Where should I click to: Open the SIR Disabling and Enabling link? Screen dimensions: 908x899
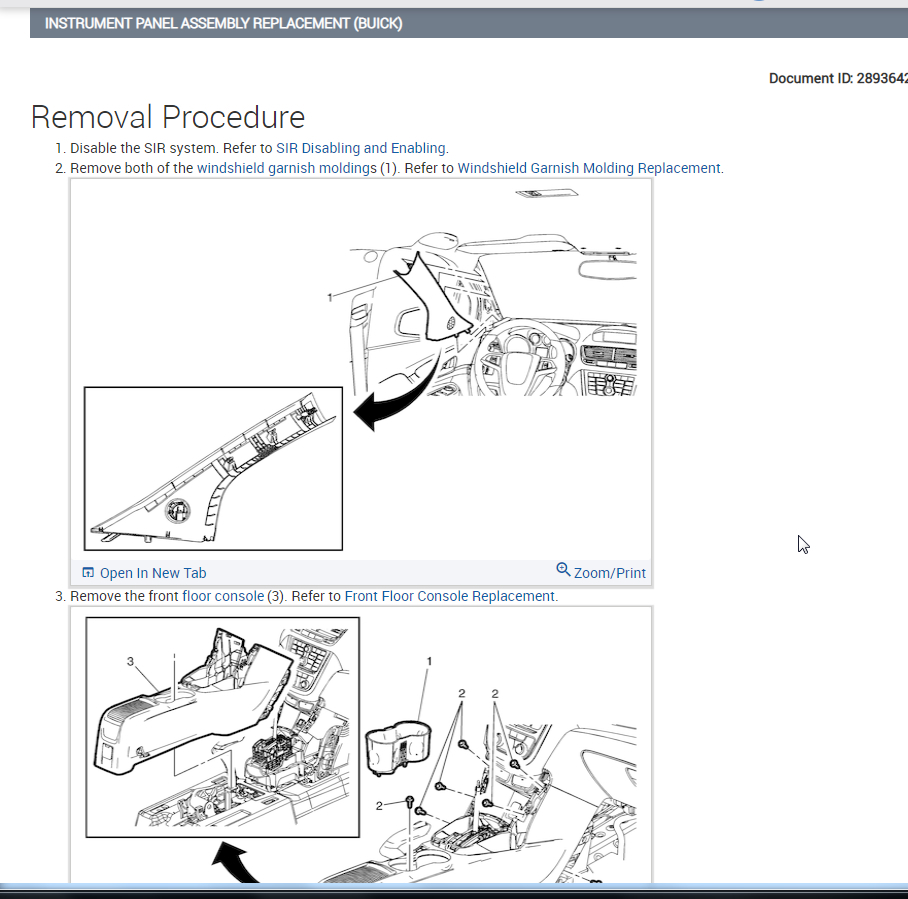tap(361, 148)
